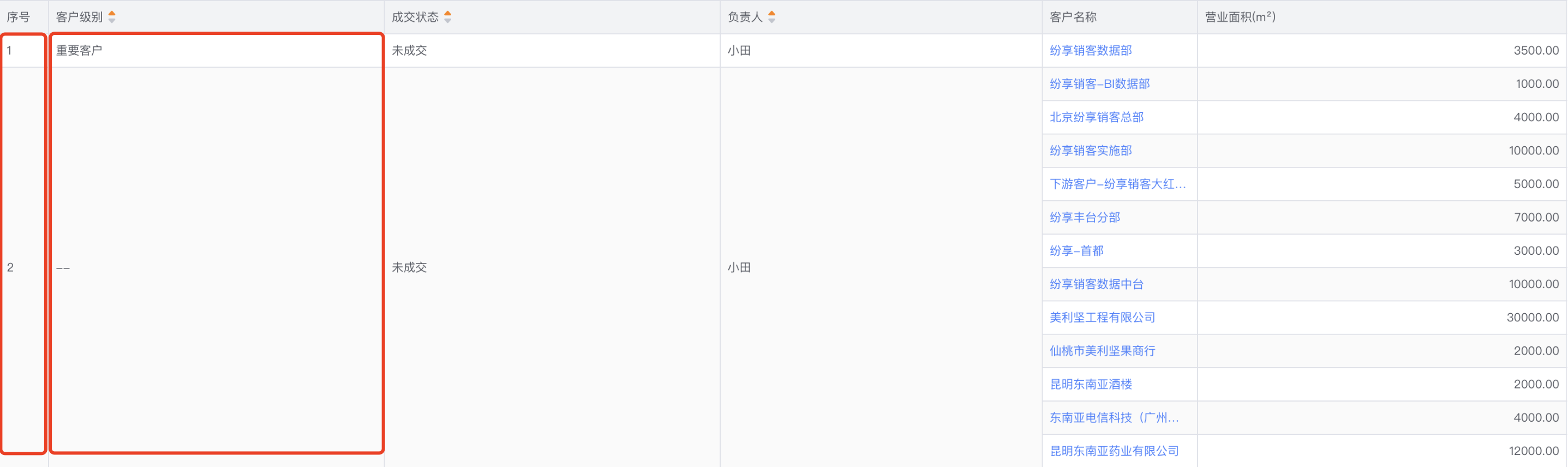The width and height of the screenshot is (1568, 467).
Task: Click sequence number 1 cell
Action: 25,51
